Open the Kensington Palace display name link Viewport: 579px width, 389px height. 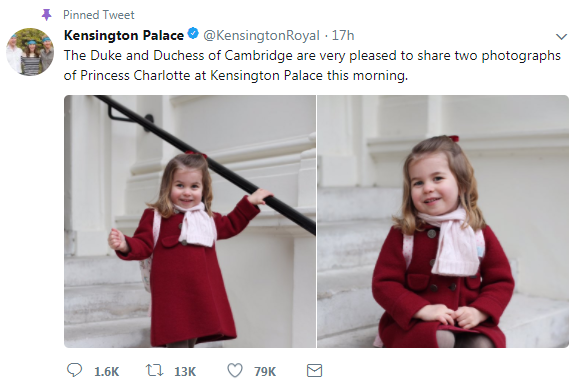tap(124, 35)
